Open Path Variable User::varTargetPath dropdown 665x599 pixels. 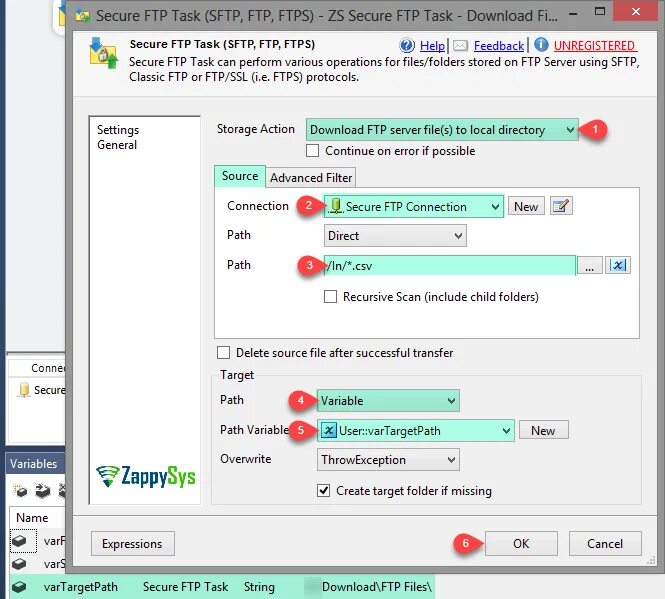pos(415,431)
